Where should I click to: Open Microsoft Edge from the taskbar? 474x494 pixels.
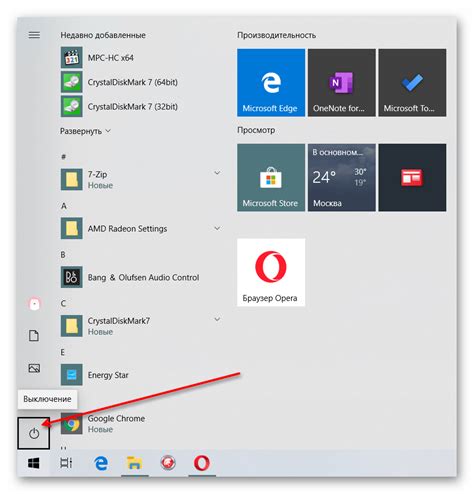[101, 463]
